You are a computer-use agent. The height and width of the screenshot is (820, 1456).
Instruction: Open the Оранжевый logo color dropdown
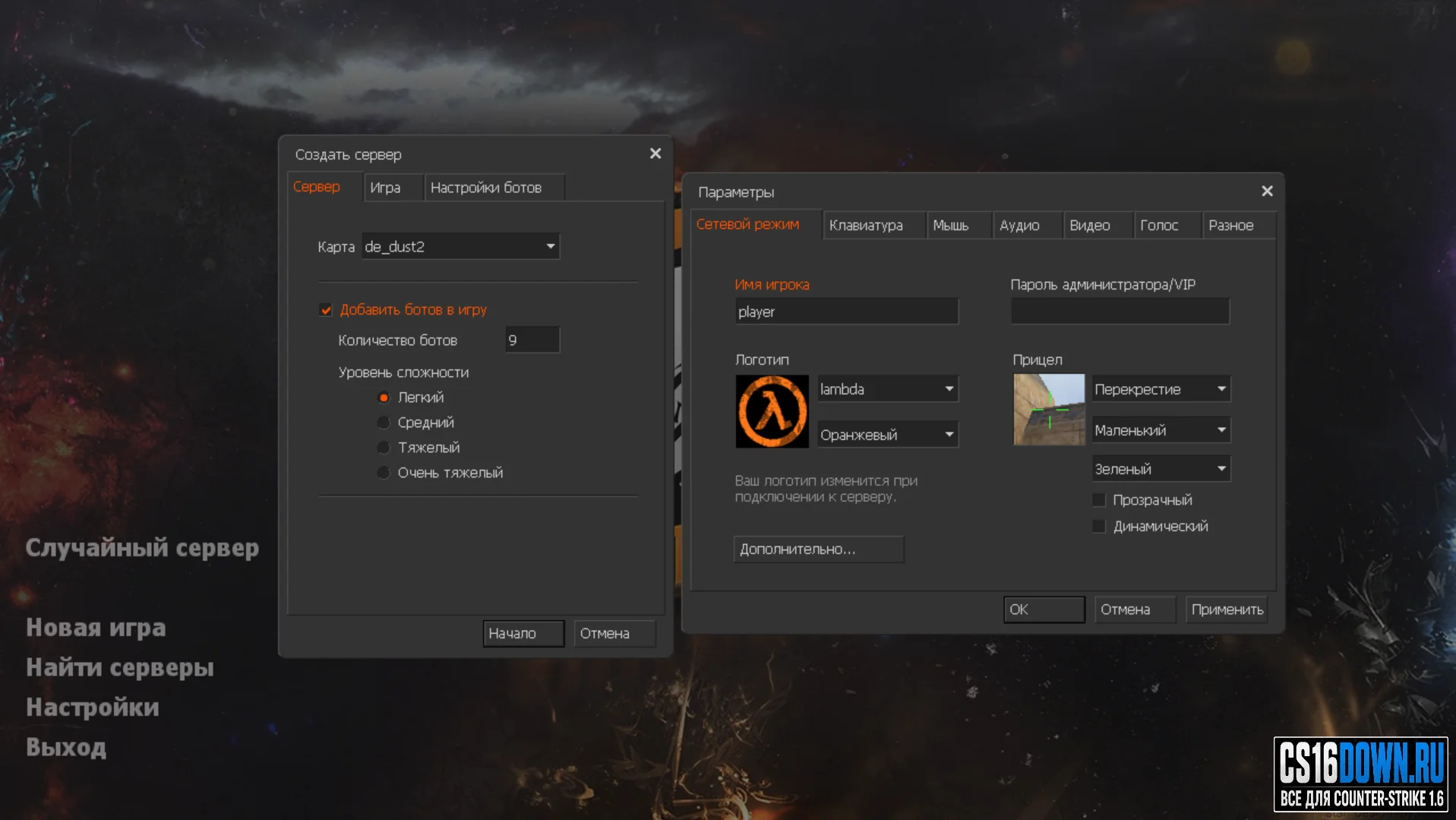[x=888, y=435]
